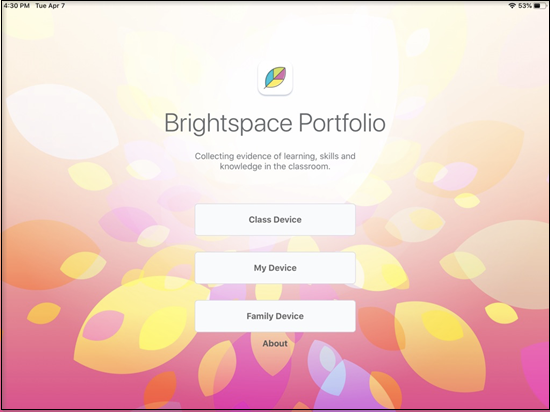The height and width of the screenshot is (412, 550).
Task: Tap the 'Collecting evidence of learning' tagline
Action: (275, 161)
